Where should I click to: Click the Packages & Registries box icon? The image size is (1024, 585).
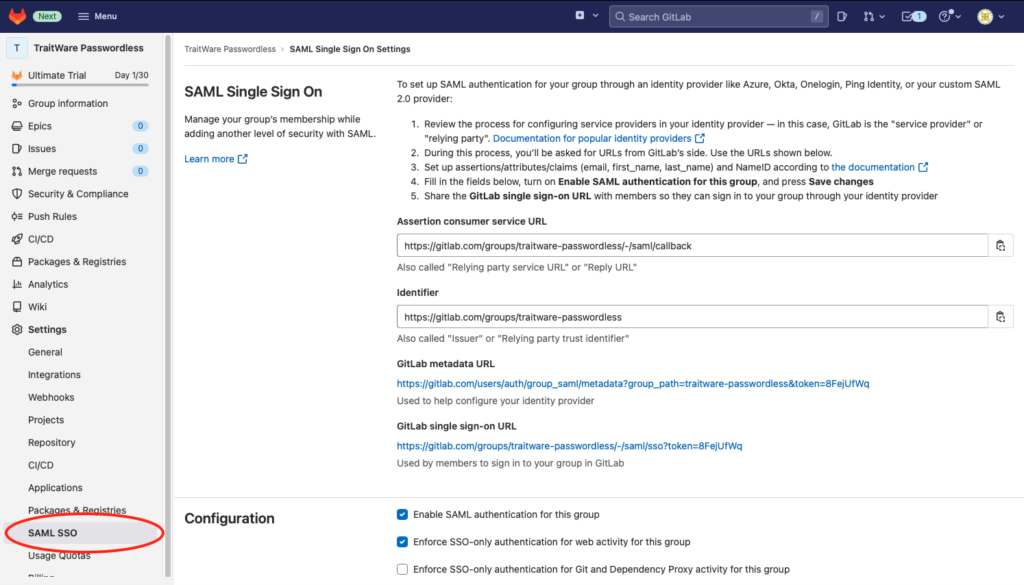point(17,262)
